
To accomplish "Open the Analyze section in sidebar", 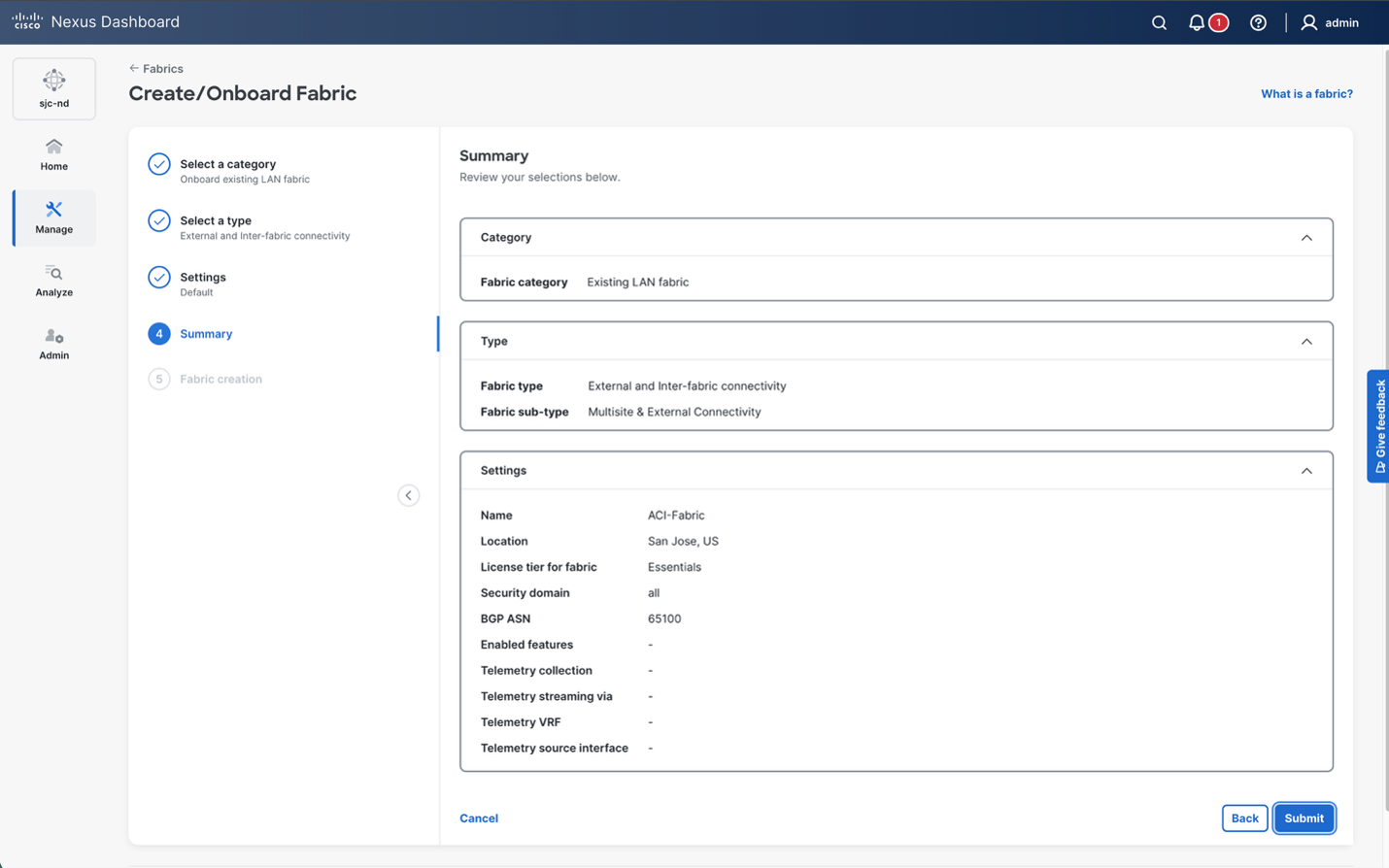I will [54, 281].
